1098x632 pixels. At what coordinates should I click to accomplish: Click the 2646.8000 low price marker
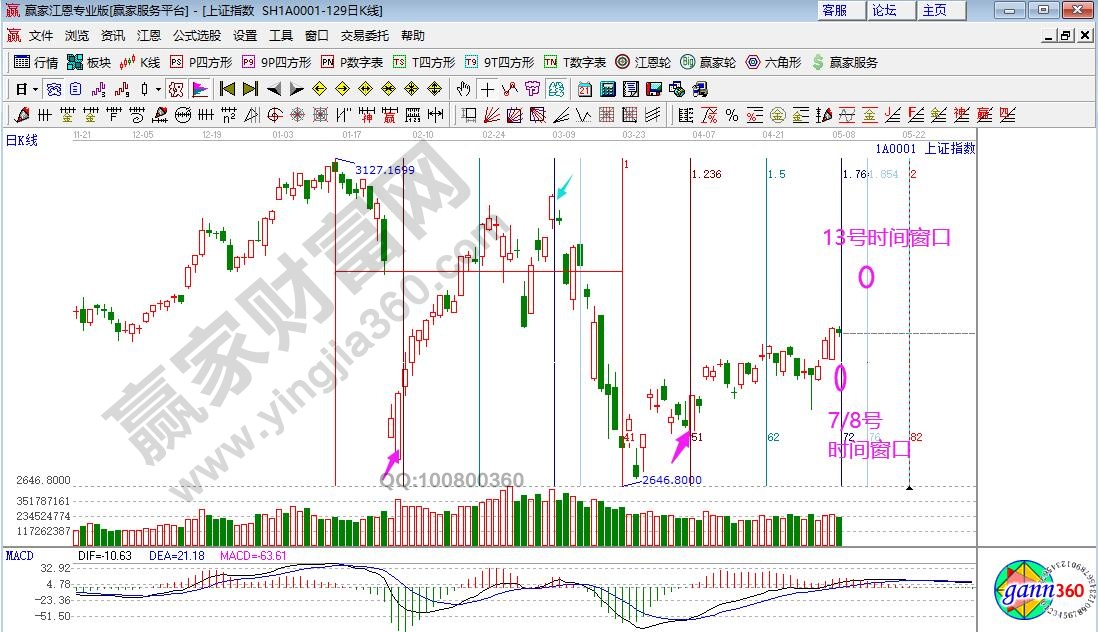pos(671,480)
